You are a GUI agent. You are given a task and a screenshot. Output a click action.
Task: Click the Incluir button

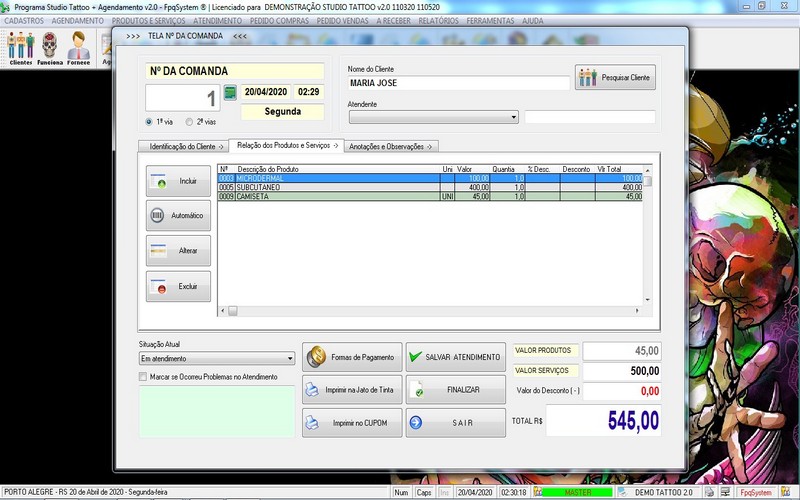[178, 181]
